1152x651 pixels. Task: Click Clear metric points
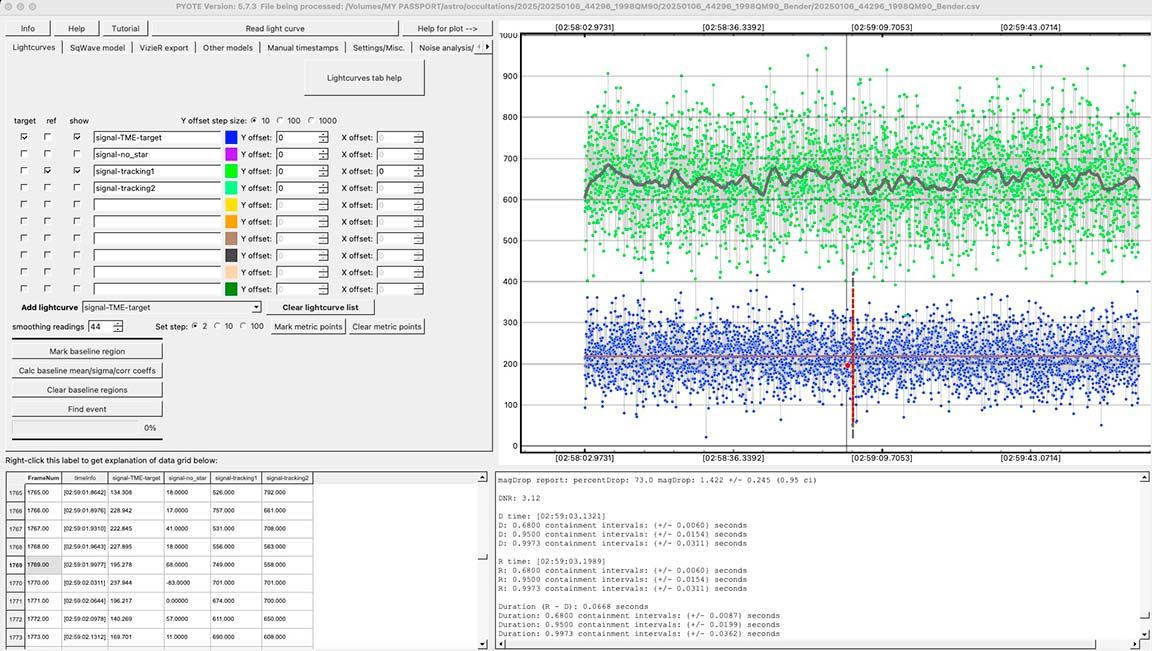coord(387,326)
